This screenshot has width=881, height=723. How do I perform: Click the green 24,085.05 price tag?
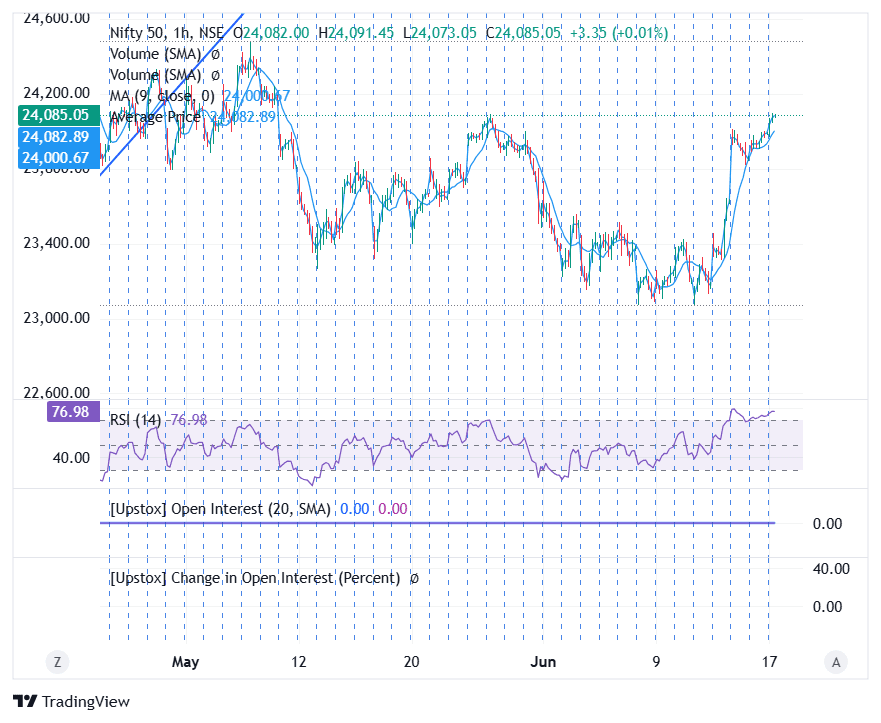pyautogui.click(x=59, y=115)
